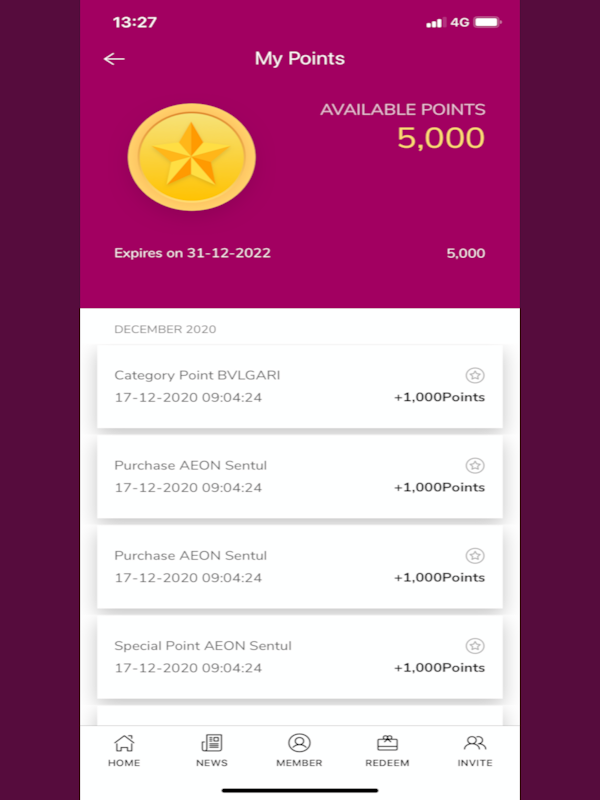
Task: Select the REDEEM tab label
Action: pos(387,763)
